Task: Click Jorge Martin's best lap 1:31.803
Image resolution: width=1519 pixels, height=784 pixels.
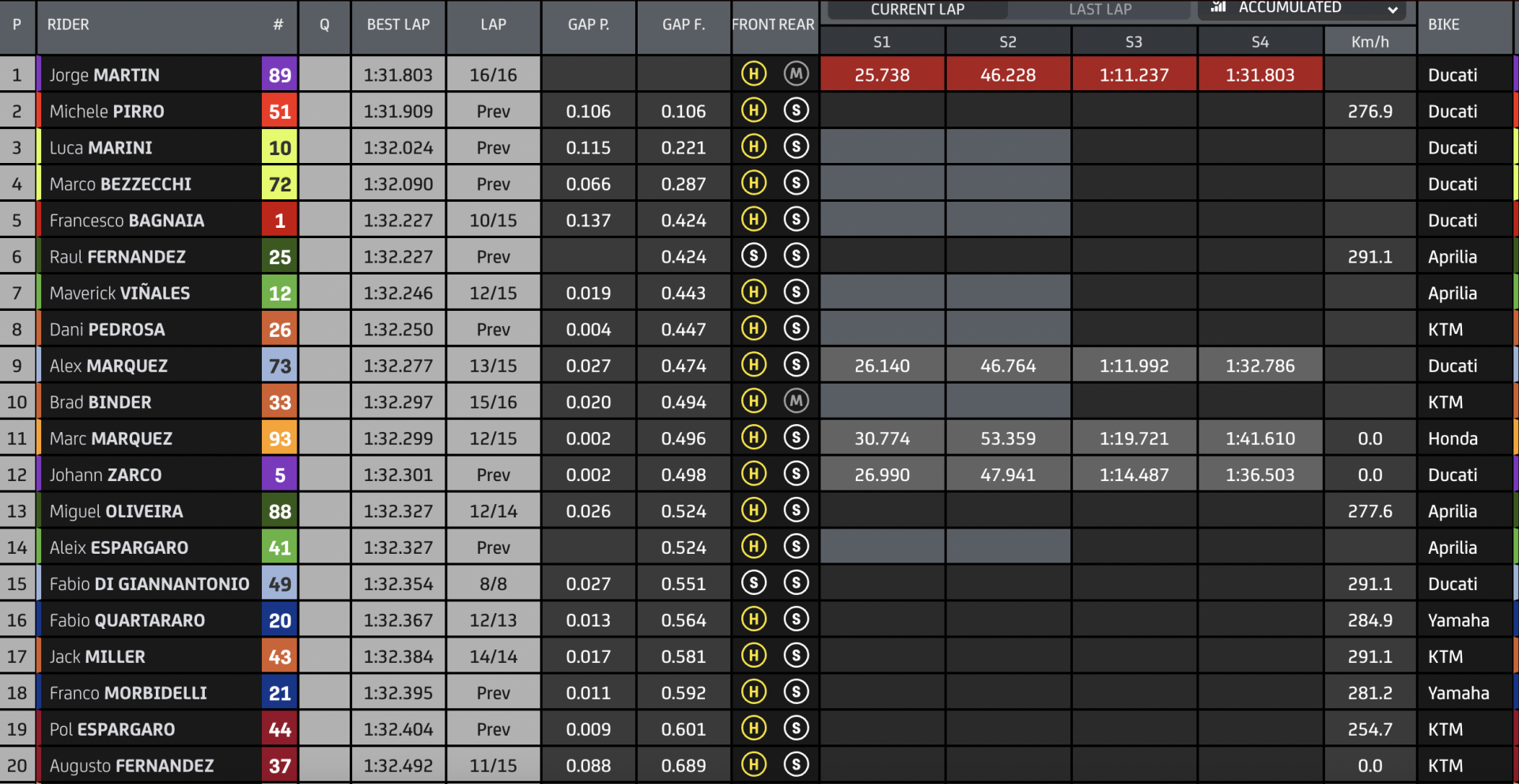Action: point(398,75)
